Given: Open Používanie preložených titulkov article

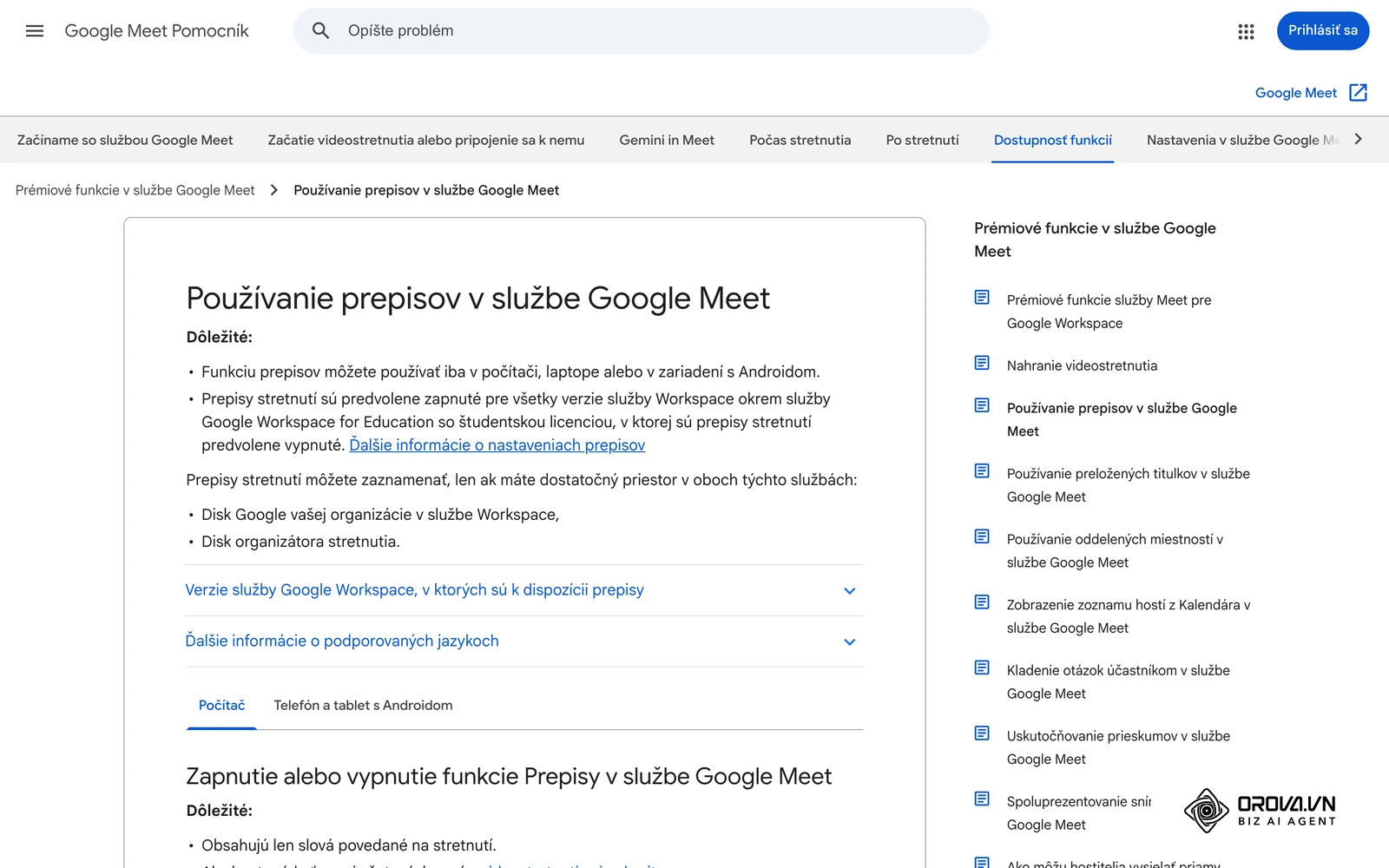Looking at the screenshot, I should (1128, 485).
